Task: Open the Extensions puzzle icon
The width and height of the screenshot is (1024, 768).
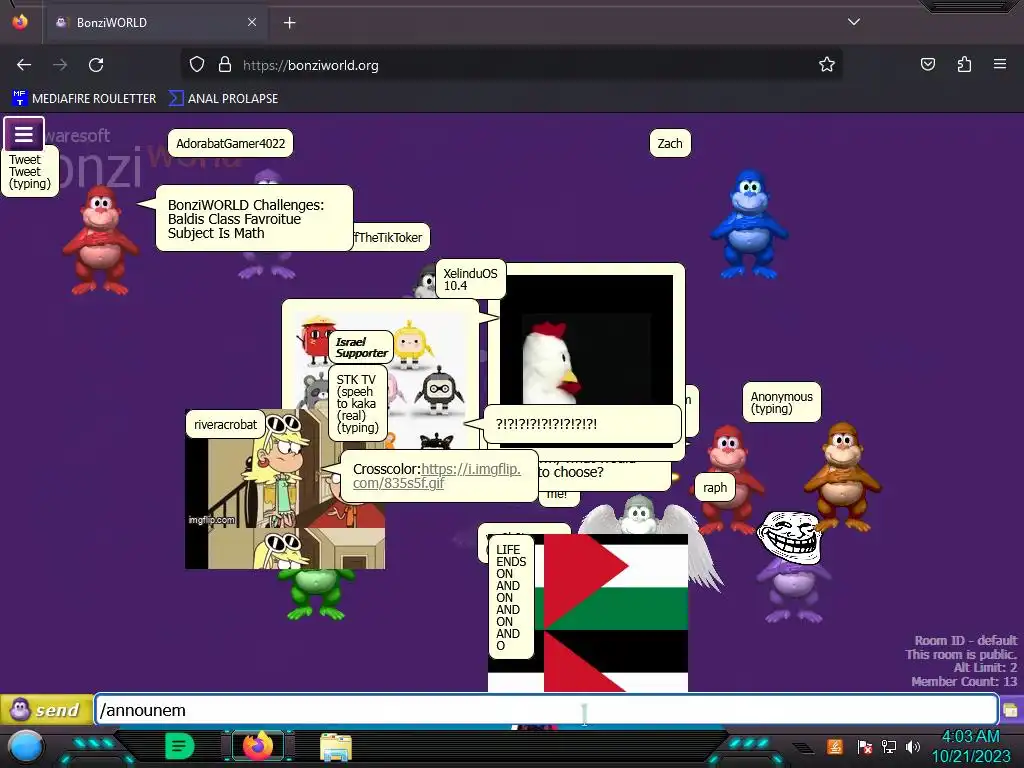Action: (964, 64)
